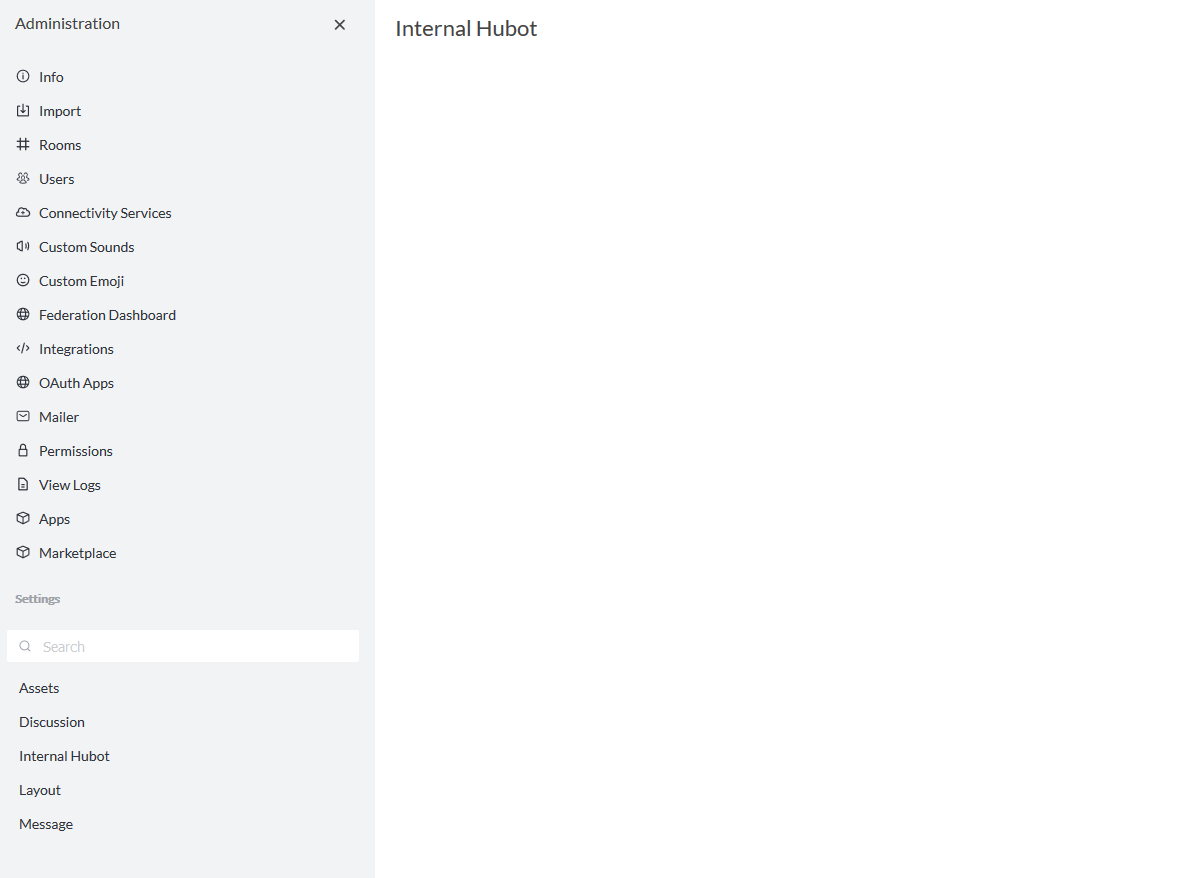Click the Permissions lock icon
The width and height of the screenshot is (1185, 878).
coord(22,450)
